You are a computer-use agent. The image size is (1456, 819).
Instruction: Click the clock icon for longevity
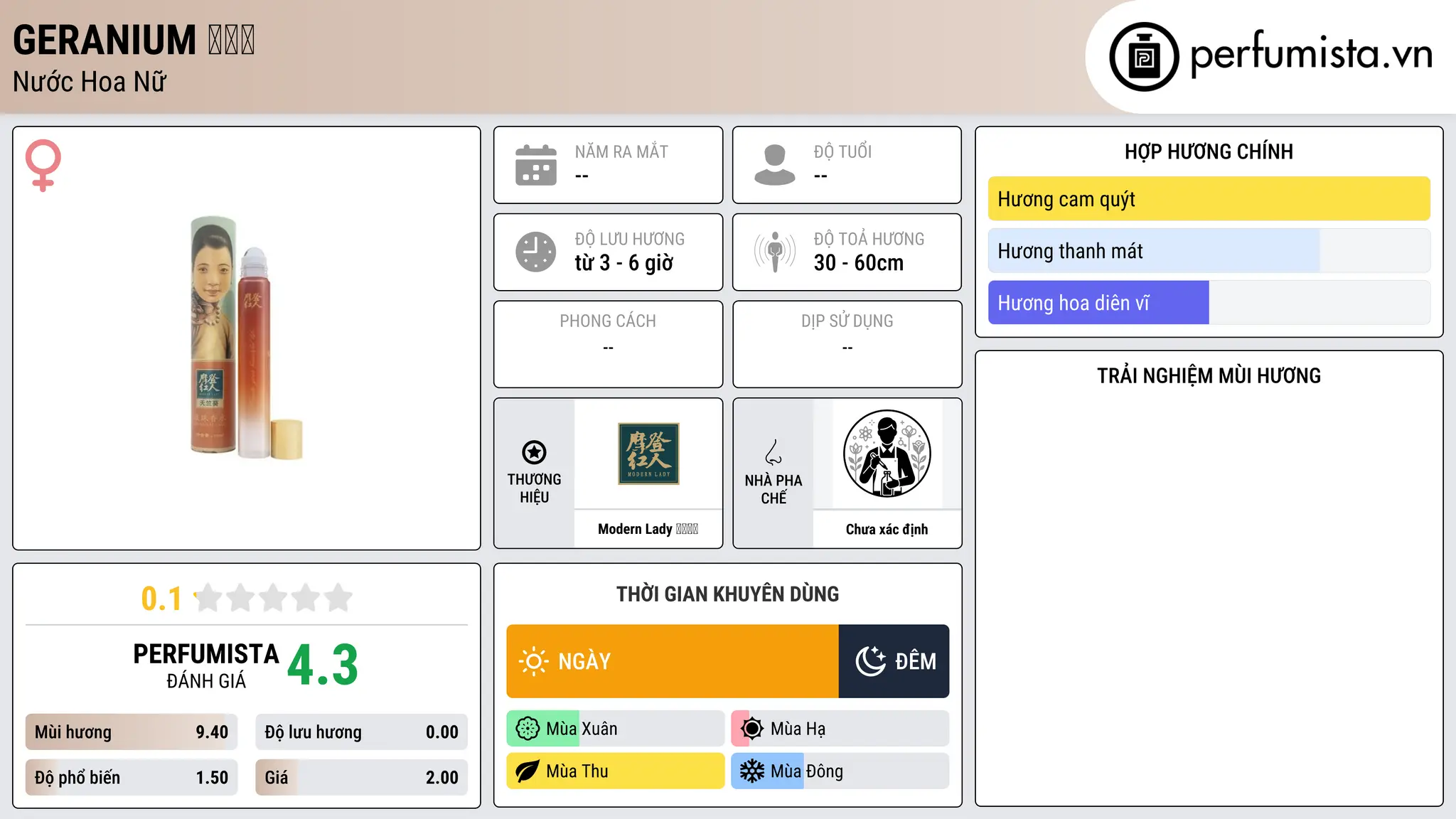pyautogui.click(x=536, y=252)
